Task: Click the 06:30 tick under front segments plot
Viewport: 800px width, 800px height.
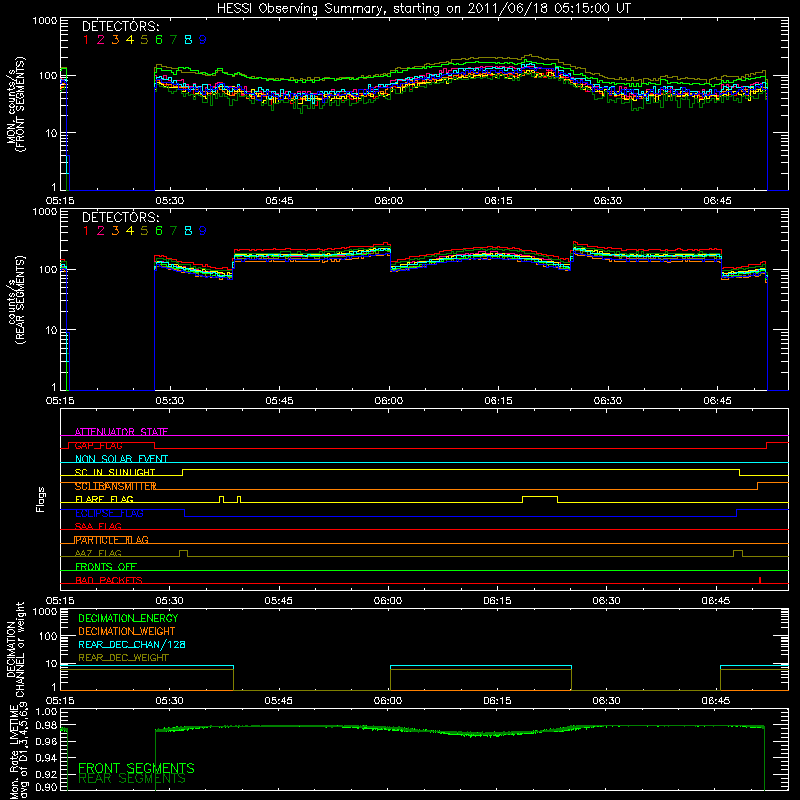Action: click(608, 201)
